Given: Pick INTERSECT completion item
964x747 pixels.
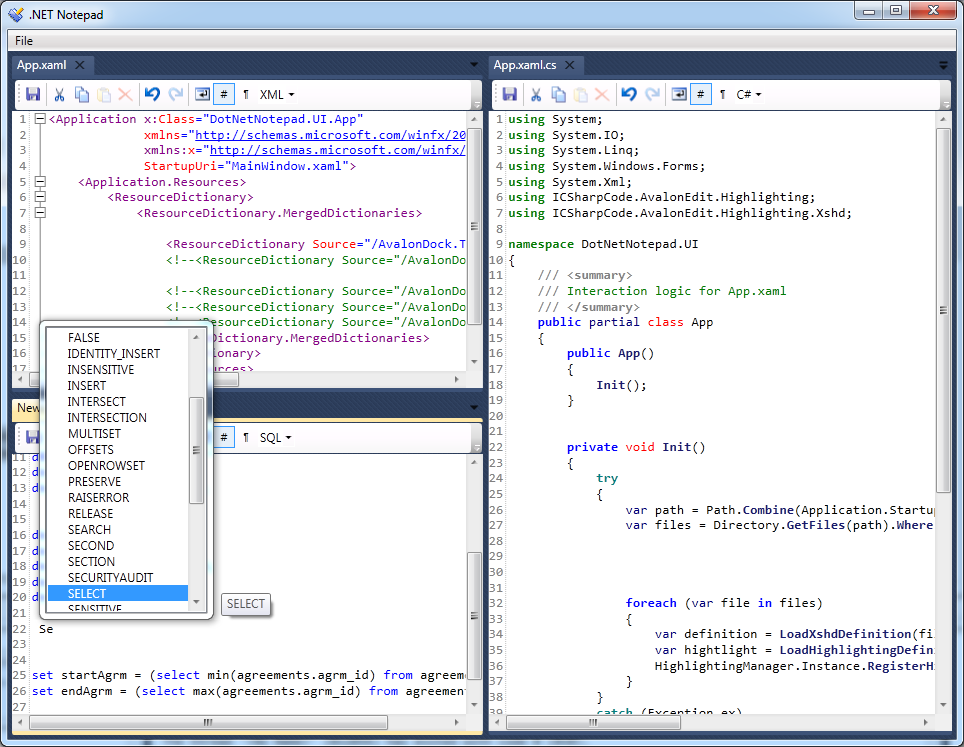Looking at the screenshot, I should 118,401.
